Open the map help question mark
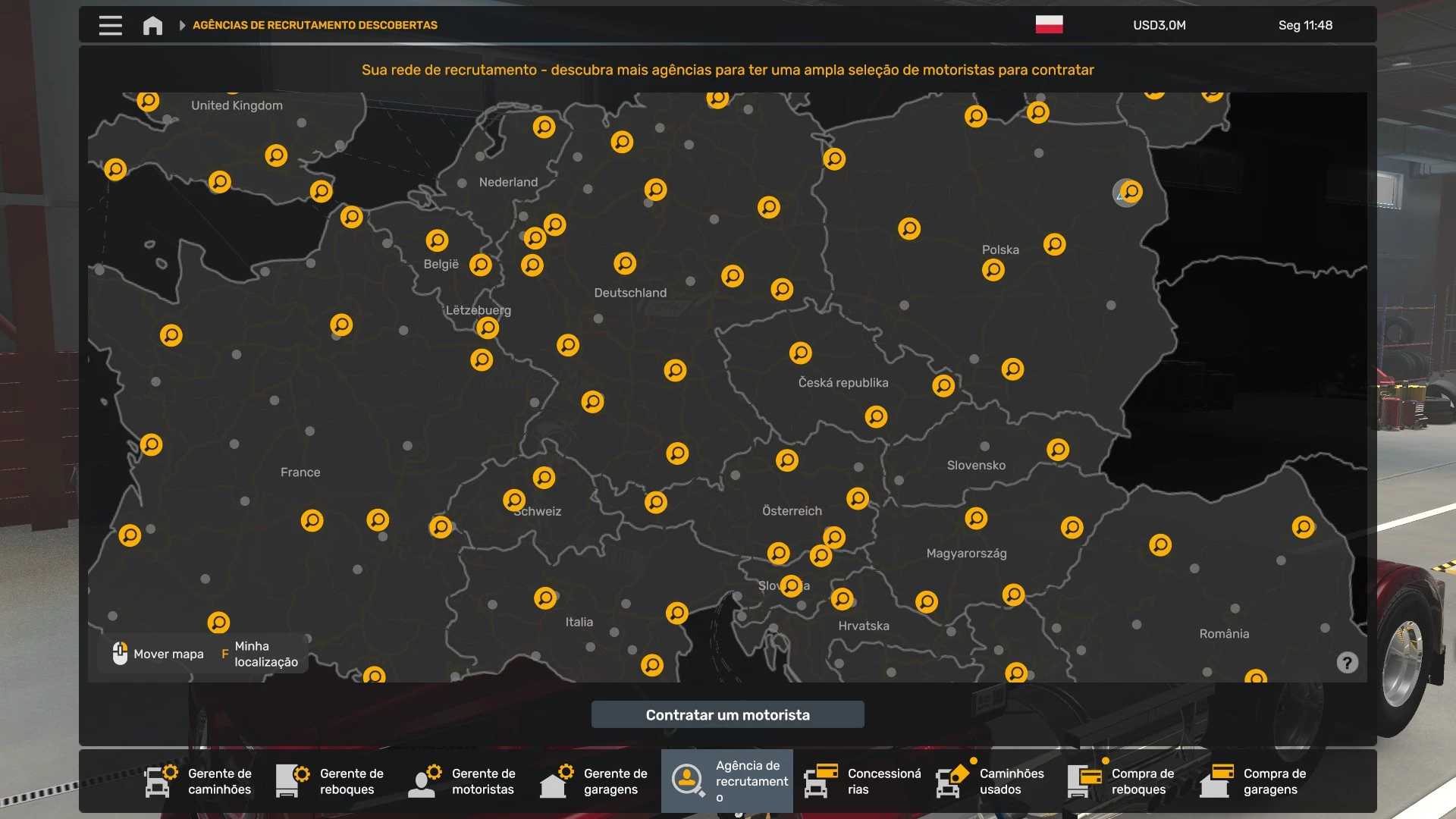Viewport: 1456px width, 819px height. [1347, 663]
